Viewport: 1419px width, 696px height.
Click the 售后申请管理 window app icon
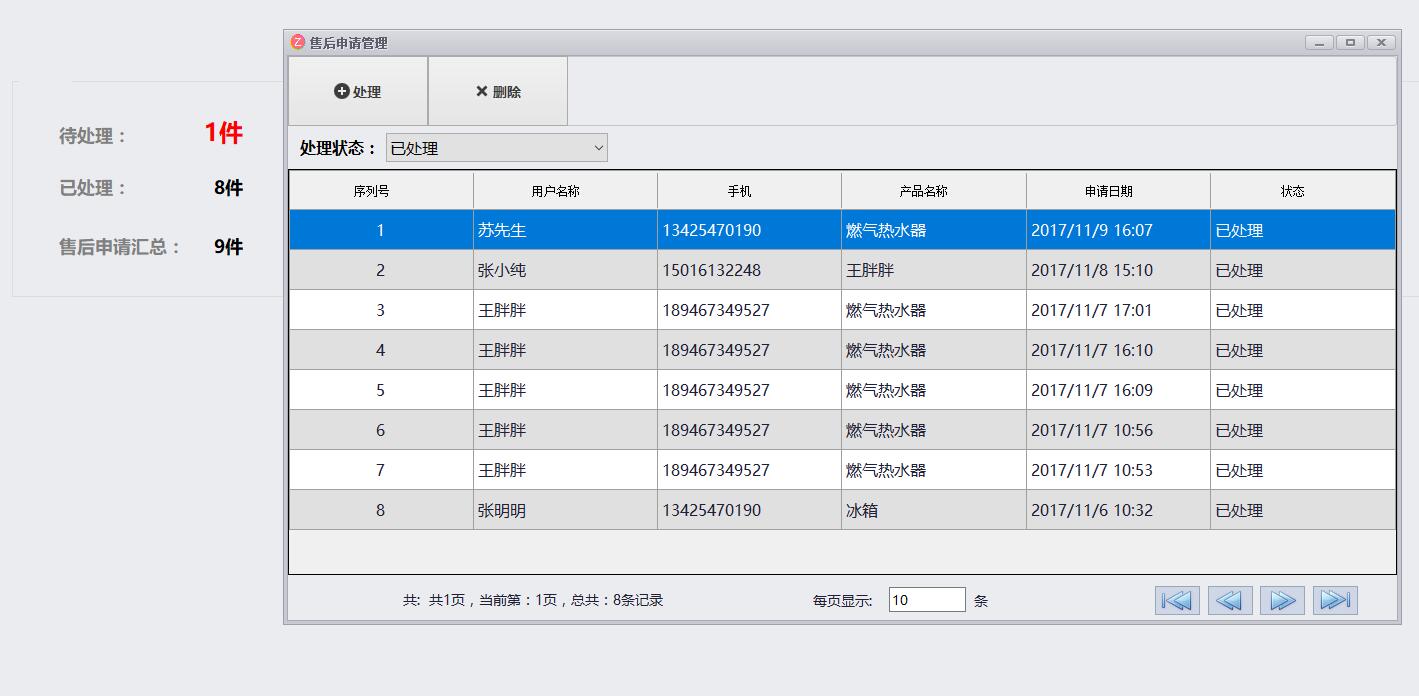(297, 42)
